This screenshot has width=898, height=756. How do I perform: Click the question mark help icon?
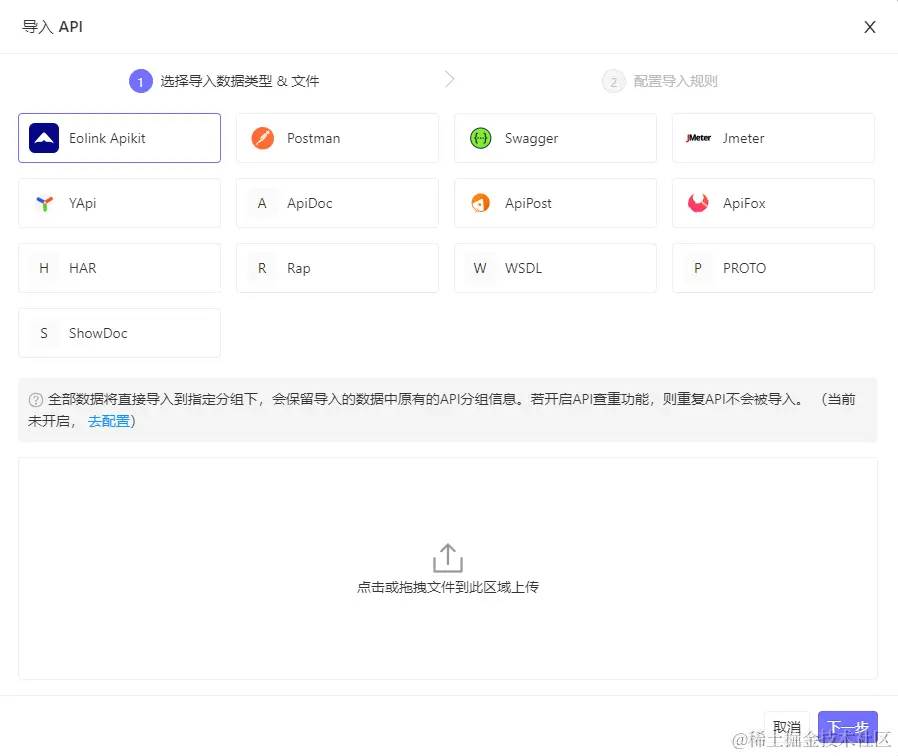(36, 400)
